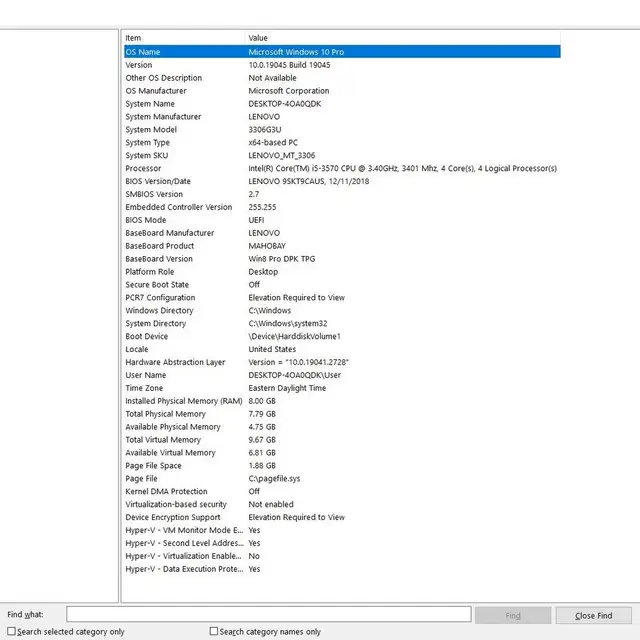This screenshot has height=640, width=640.
Task: Click the Intel Core i5-3570 processor value
Action: pos(402,168)
